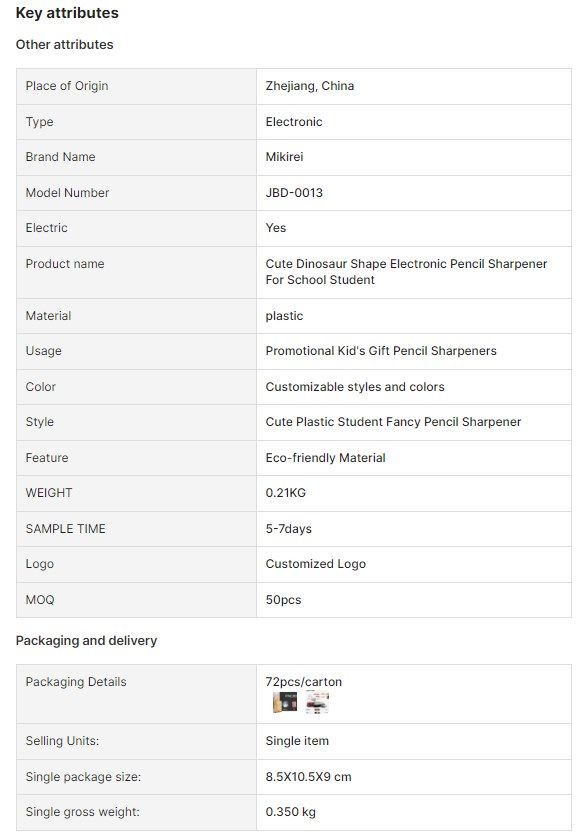Select the Customizable styles and colors value

click(355, 387)
